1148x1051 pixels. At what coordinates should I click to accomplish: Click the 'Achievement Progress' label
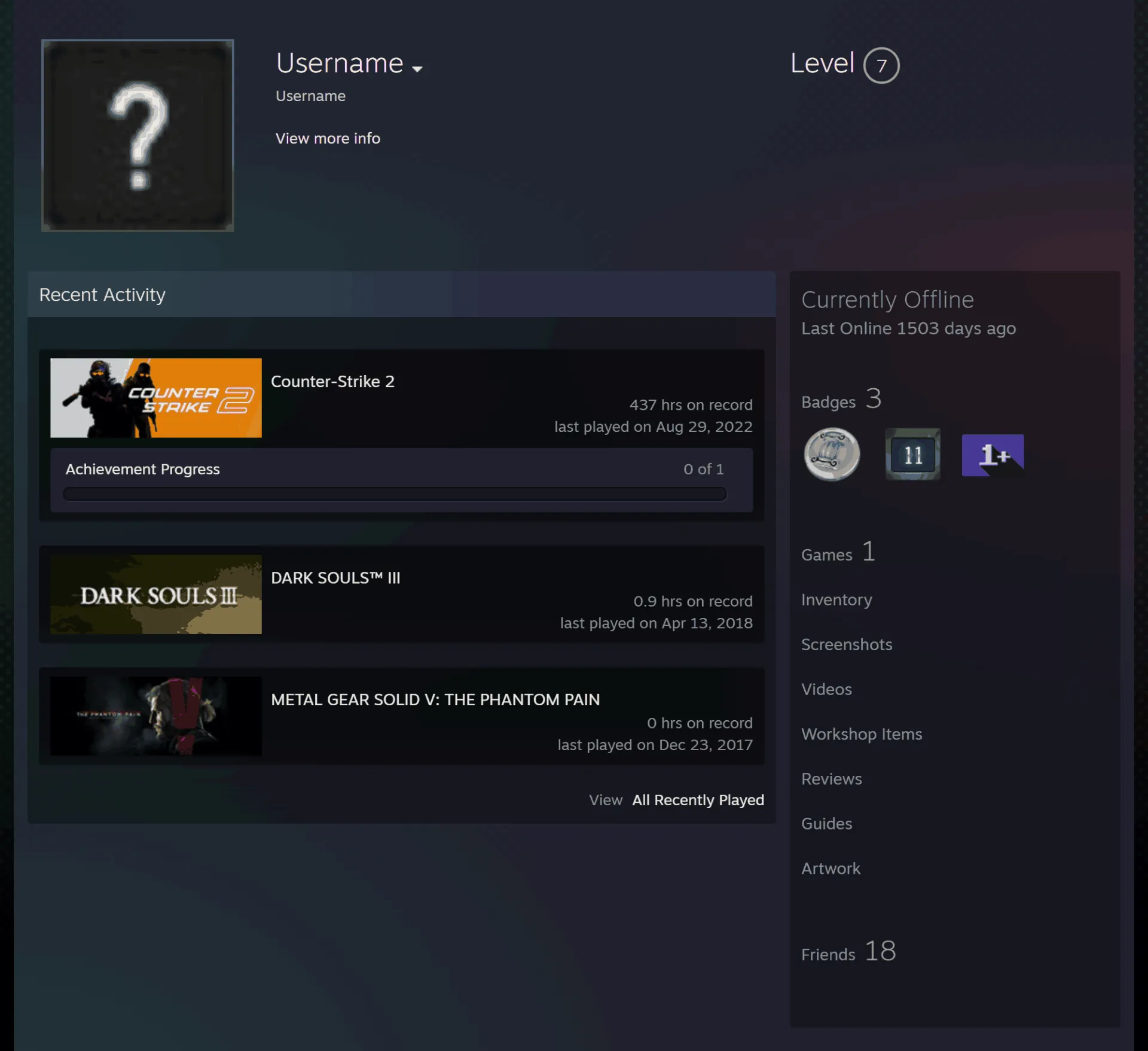tap(142, 469)
